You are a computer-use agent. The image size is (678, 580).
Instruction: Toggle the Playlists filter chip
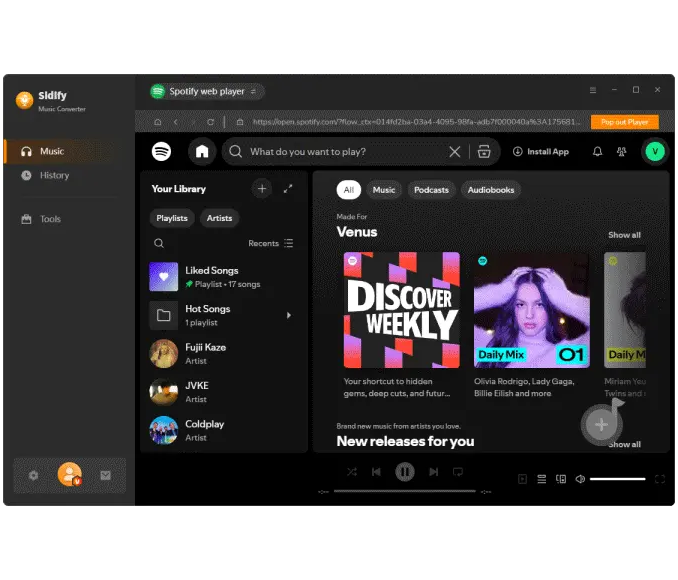[172, 218]
